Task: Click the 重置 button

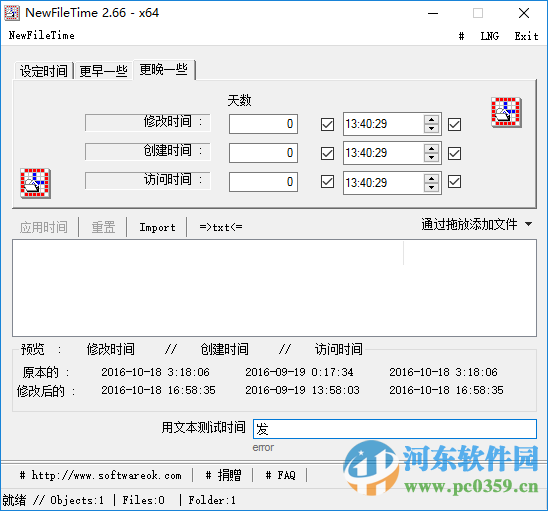Action: click(x=103, y=227)
